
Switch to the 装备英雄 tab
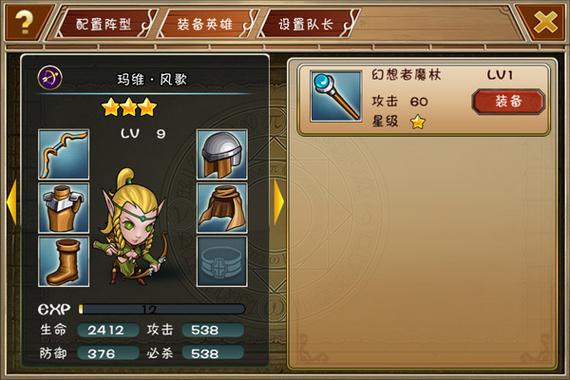point(207,24)
